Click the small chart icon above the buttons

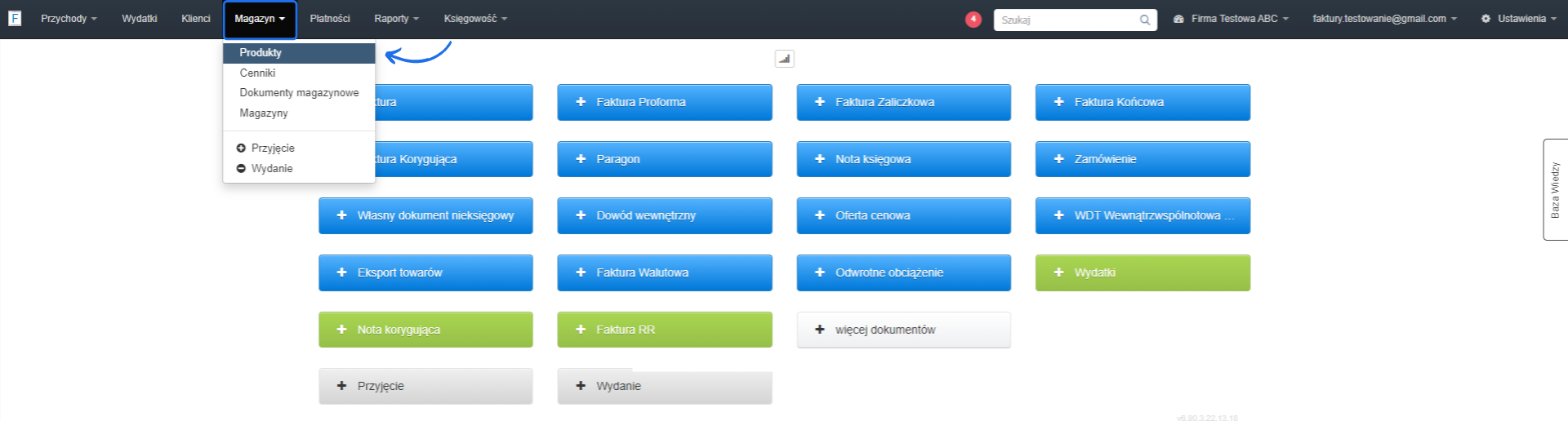tap(784, 59)
